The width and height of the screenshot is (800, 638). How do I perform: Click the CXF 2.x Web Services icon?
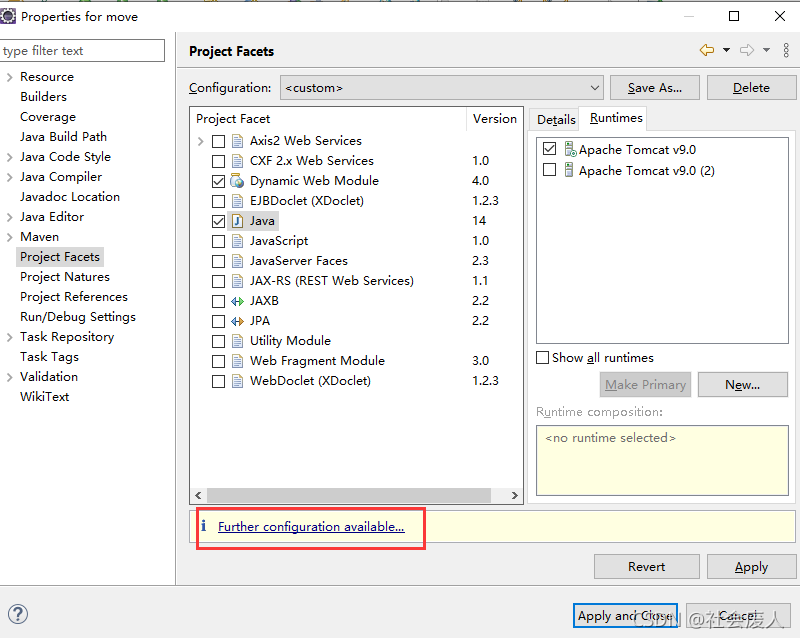tap(237, 161)
